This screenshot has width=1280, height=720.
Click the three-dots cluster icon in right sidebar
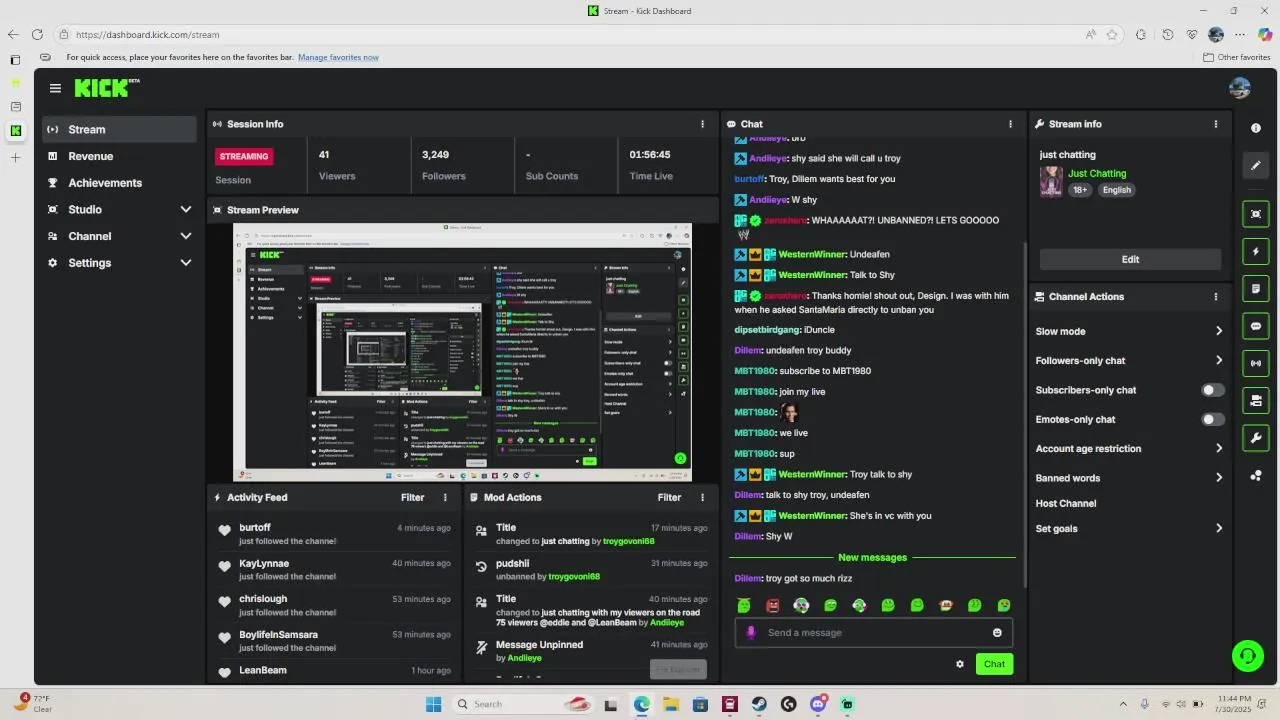point(1256,476)
